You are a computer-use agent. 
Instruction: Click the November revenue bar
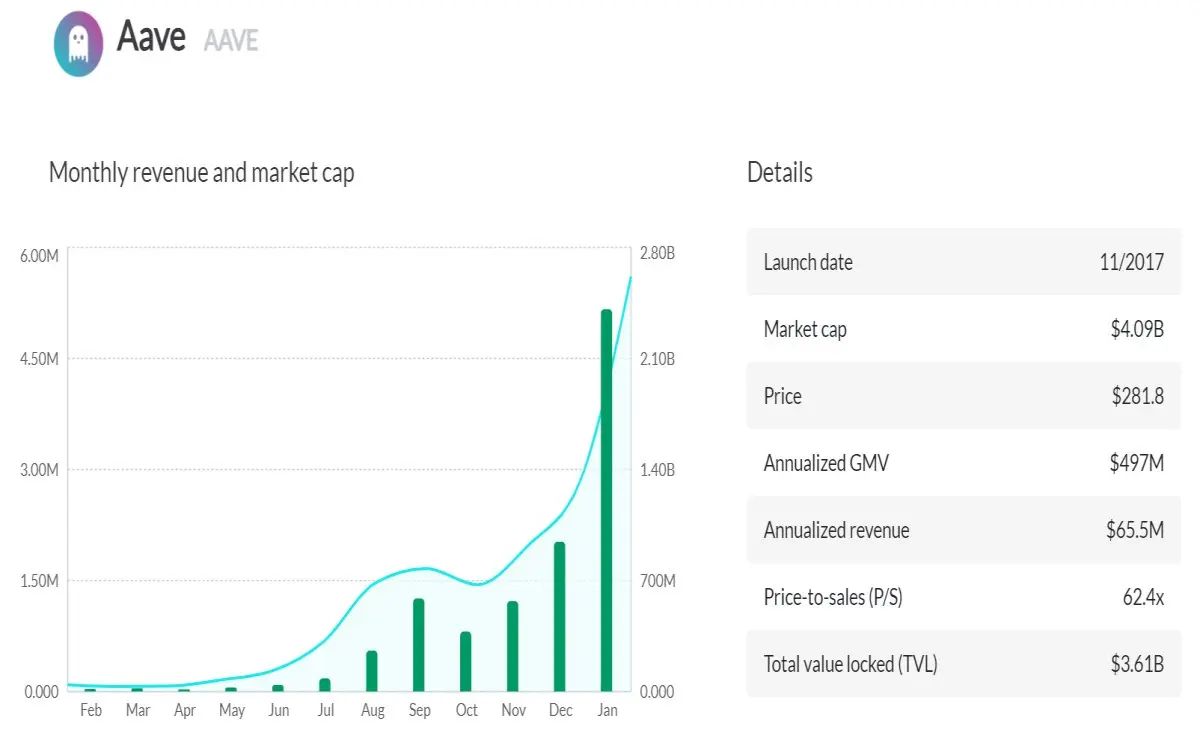click(x=512, y=646)
